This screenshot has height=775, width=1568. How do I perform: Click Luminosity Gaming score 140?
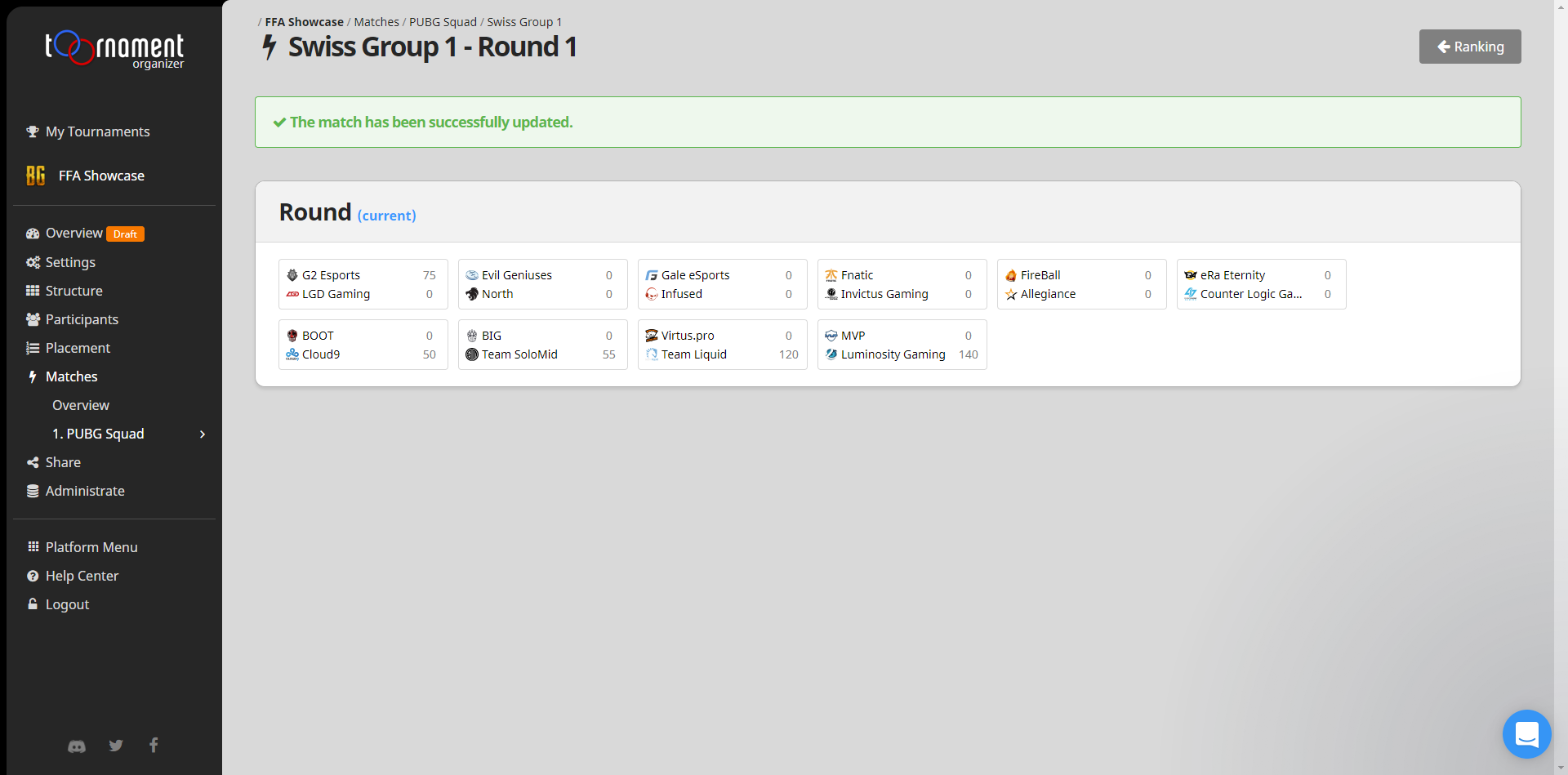969,354
